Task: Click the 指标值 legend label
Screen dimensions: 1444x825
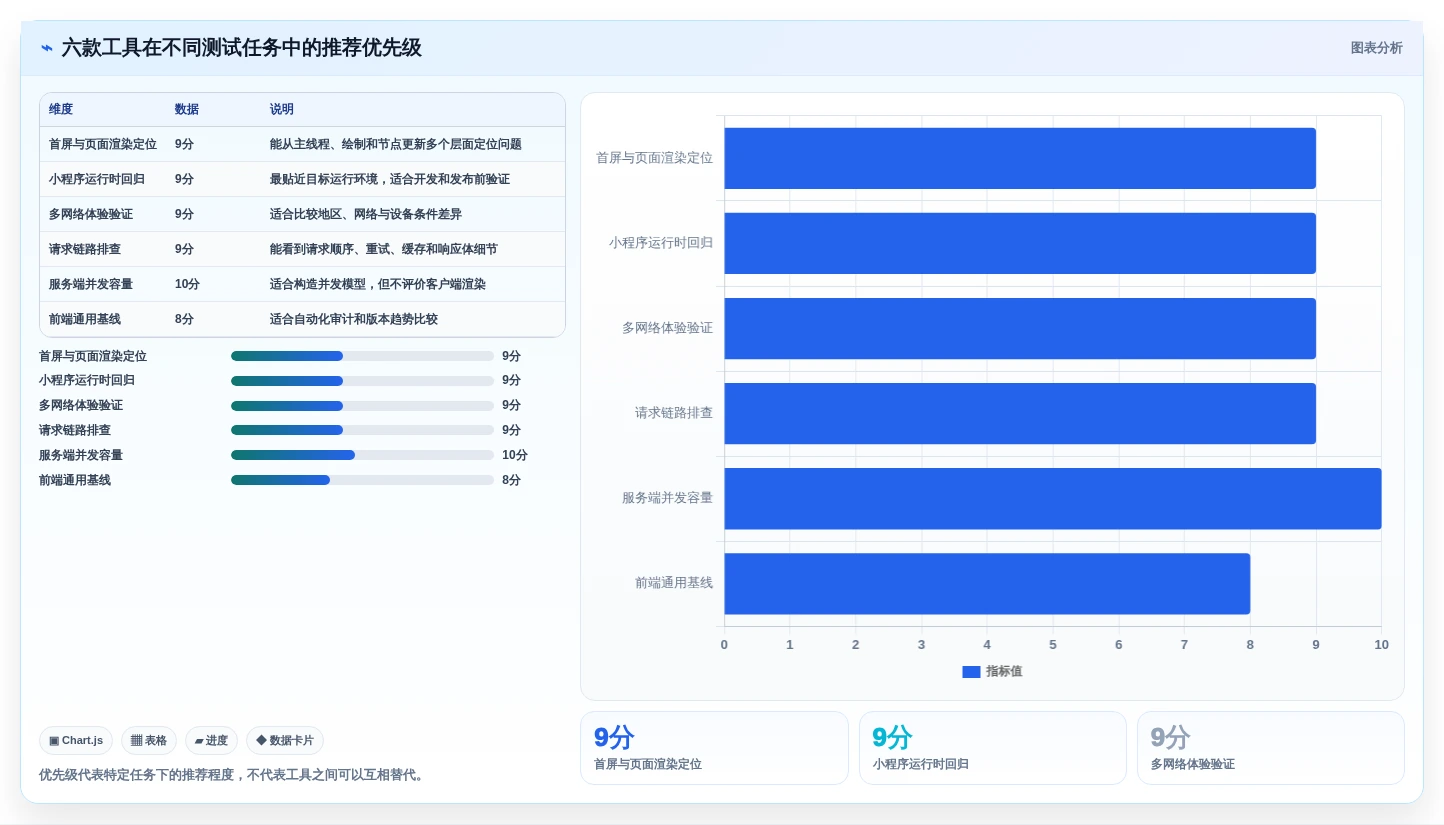Action: (x=1004, y=672)
